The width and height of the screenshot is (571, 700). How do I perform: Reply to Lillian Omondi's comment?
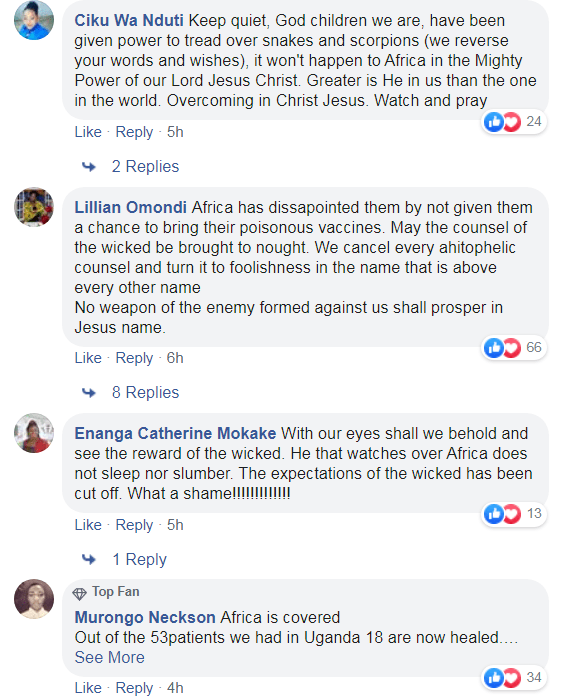(x=134, y=358)
